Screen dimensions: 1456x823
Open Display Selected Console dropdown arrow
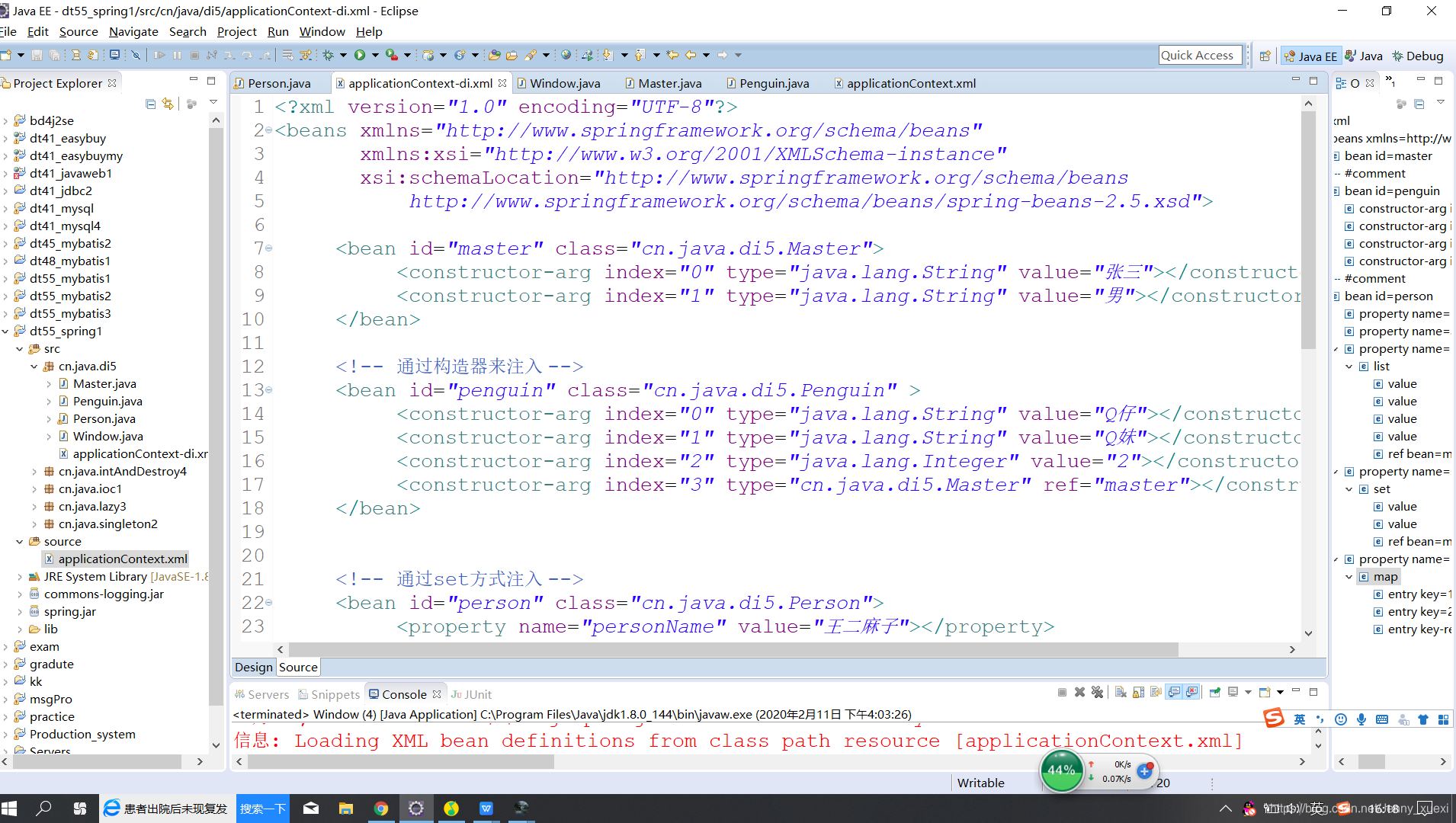[x=1248, y=692]
